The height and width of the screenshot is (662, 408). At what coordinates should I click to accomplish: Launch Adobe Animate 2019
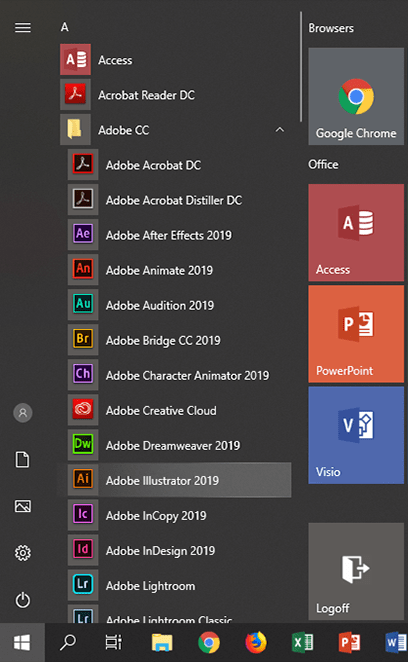pyautogui.click(x=175, y=270)
